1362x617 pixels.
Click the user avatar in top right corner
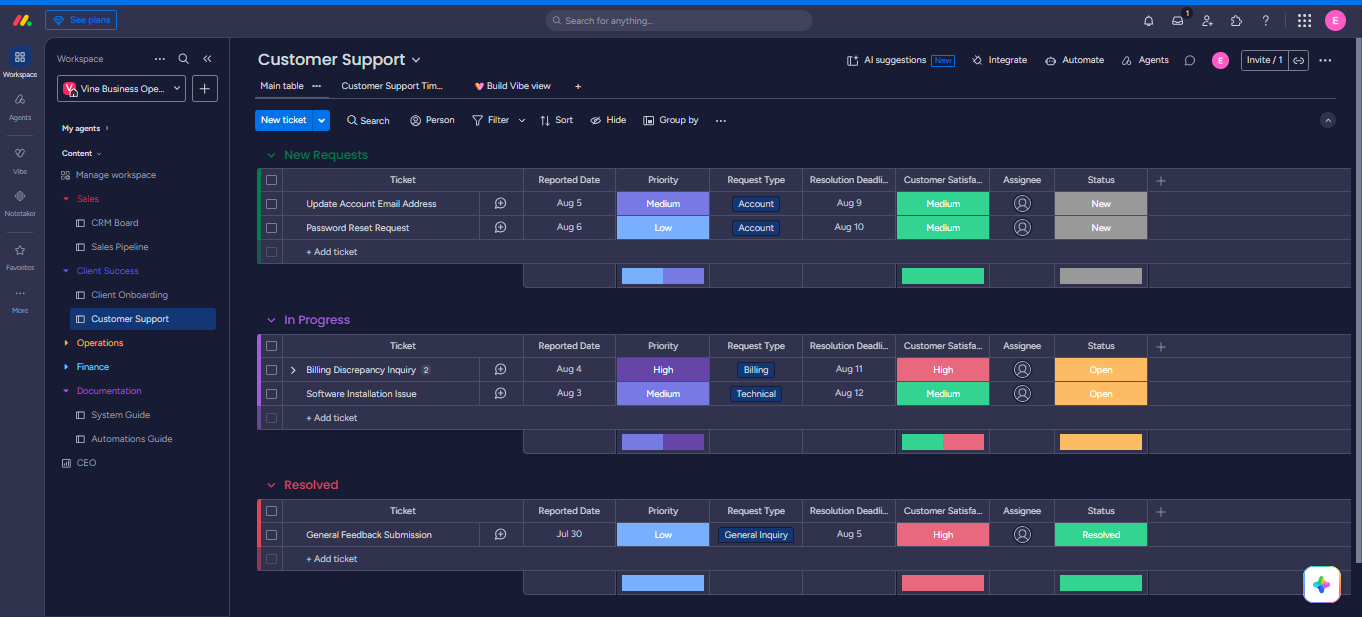click(1335, 20)
